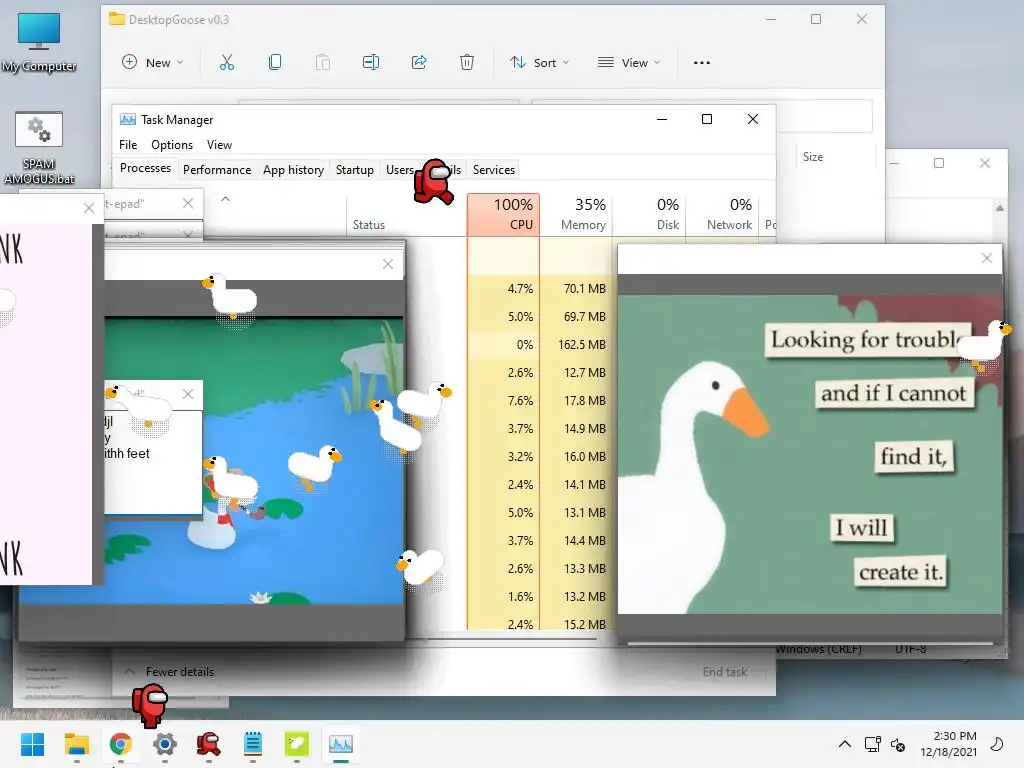
Task: Click the Paste icon in Explorer toolbar
Action: [x=323, y=63]
